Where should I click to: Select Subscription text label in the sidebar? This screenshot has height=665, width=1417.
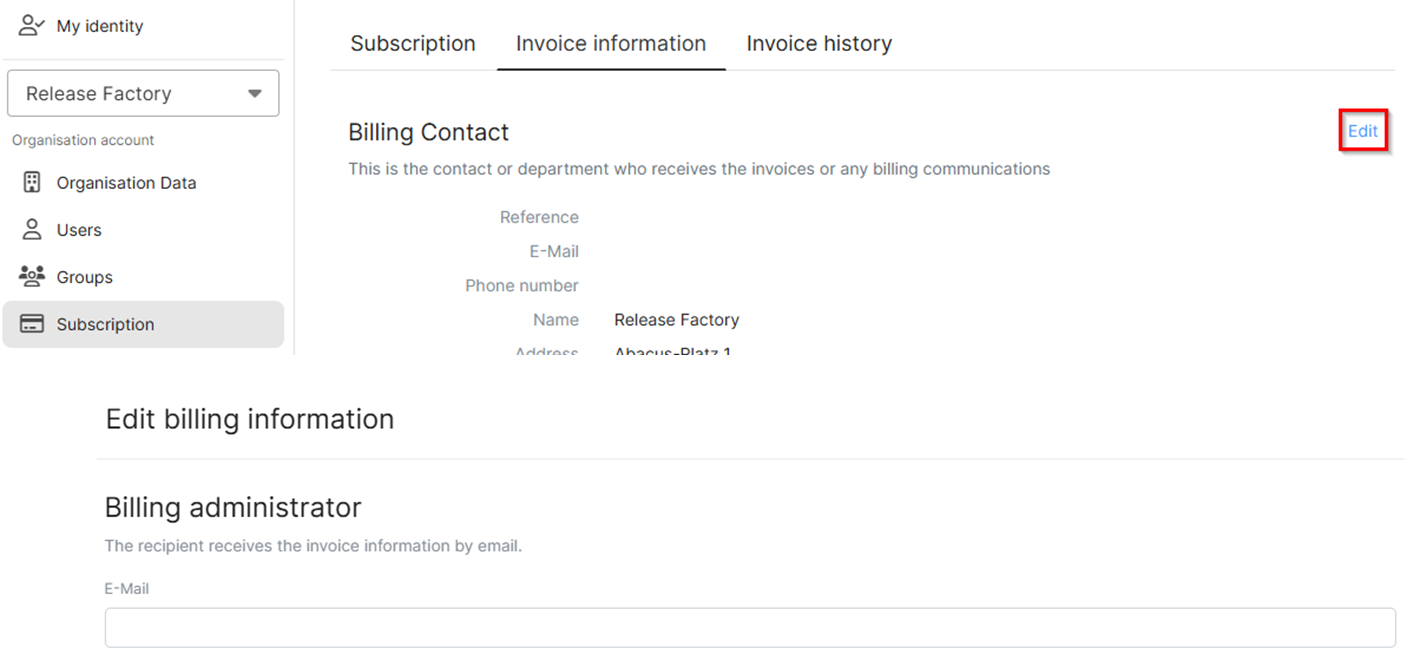105,324
